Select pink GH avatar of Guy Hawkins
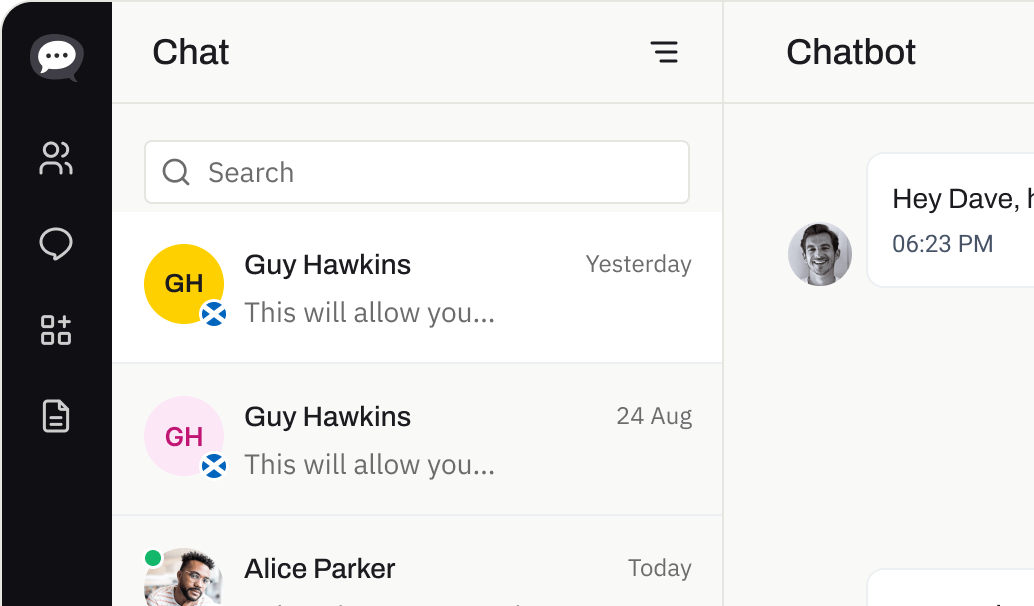Viewport: 1034px width, 606px height. (182, 434)
